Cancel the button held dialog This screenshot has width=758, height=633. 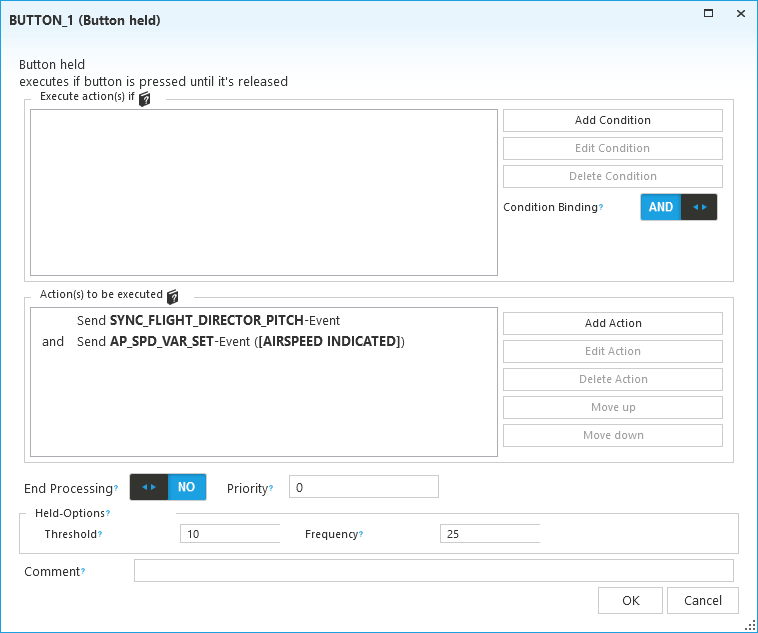click(702, 601)
